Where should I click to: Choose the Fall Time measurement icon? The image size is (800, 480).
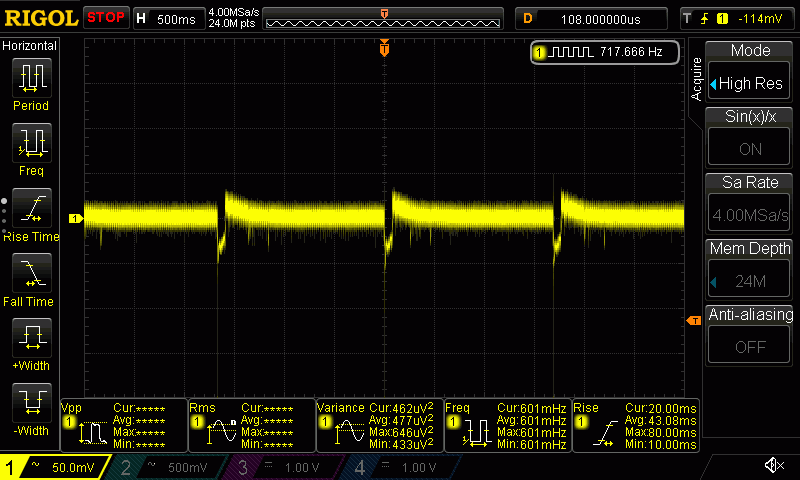[31, 274]
